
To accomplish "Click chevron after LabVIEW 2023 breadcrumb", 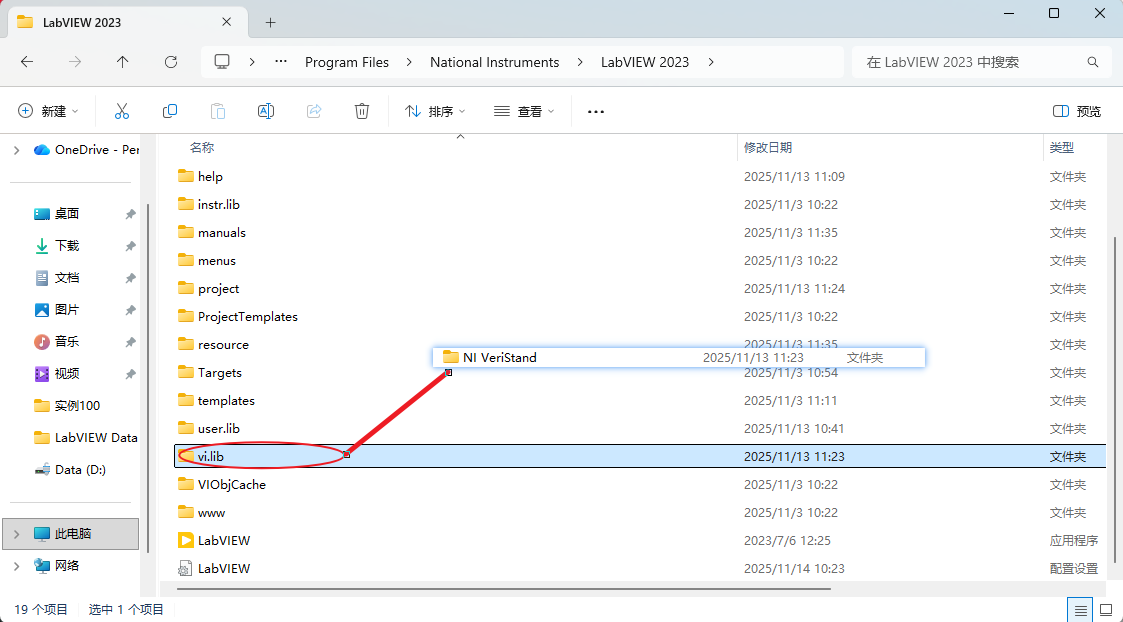I will (x=710, y=62).
